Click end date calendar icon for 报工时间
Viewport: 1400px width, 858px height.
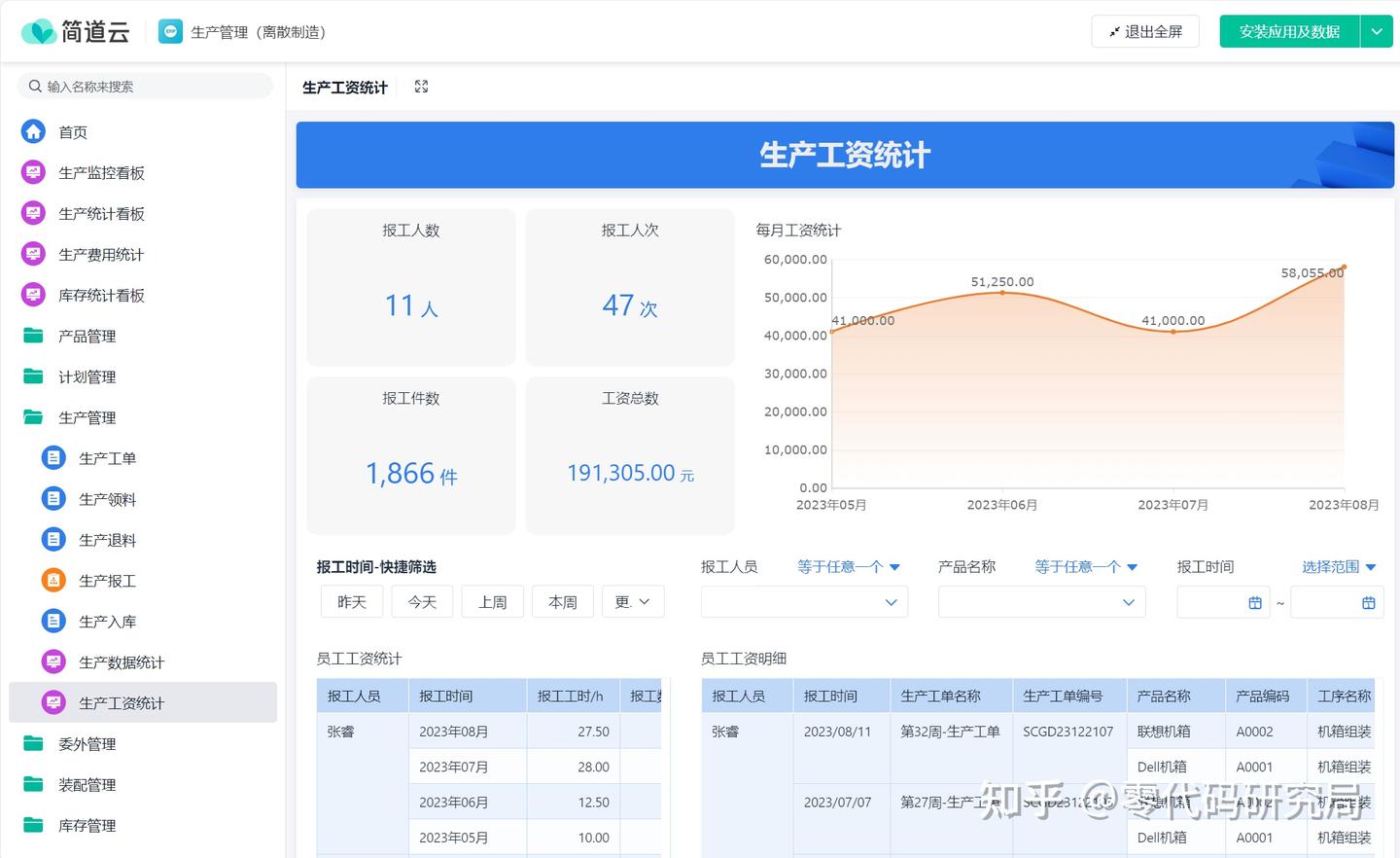[x=1368, y=603]
